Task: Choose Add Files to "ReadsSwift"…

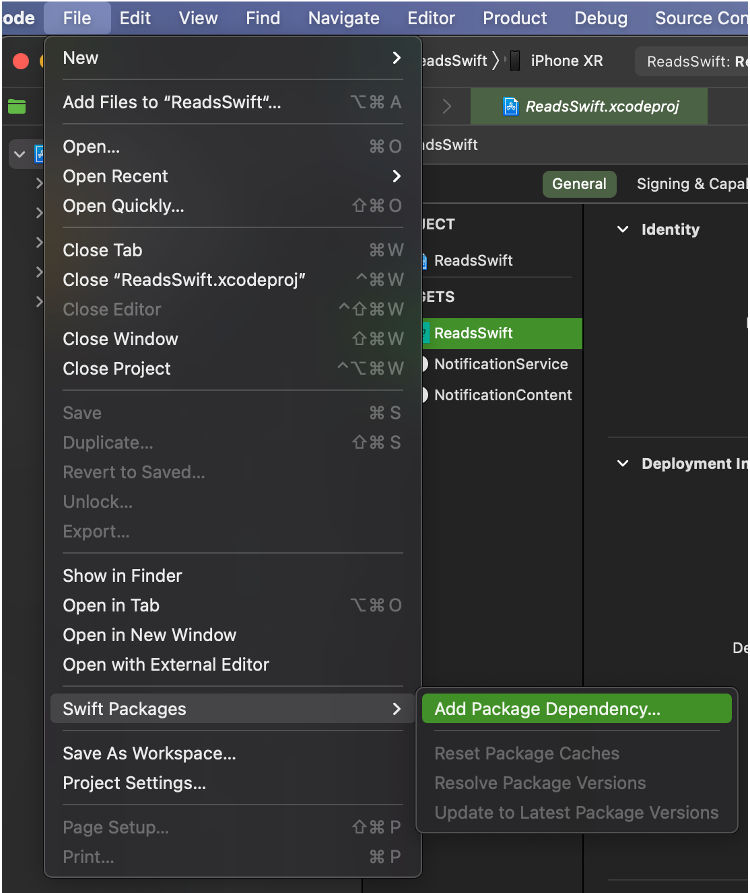Action: [x=232, y=103]
